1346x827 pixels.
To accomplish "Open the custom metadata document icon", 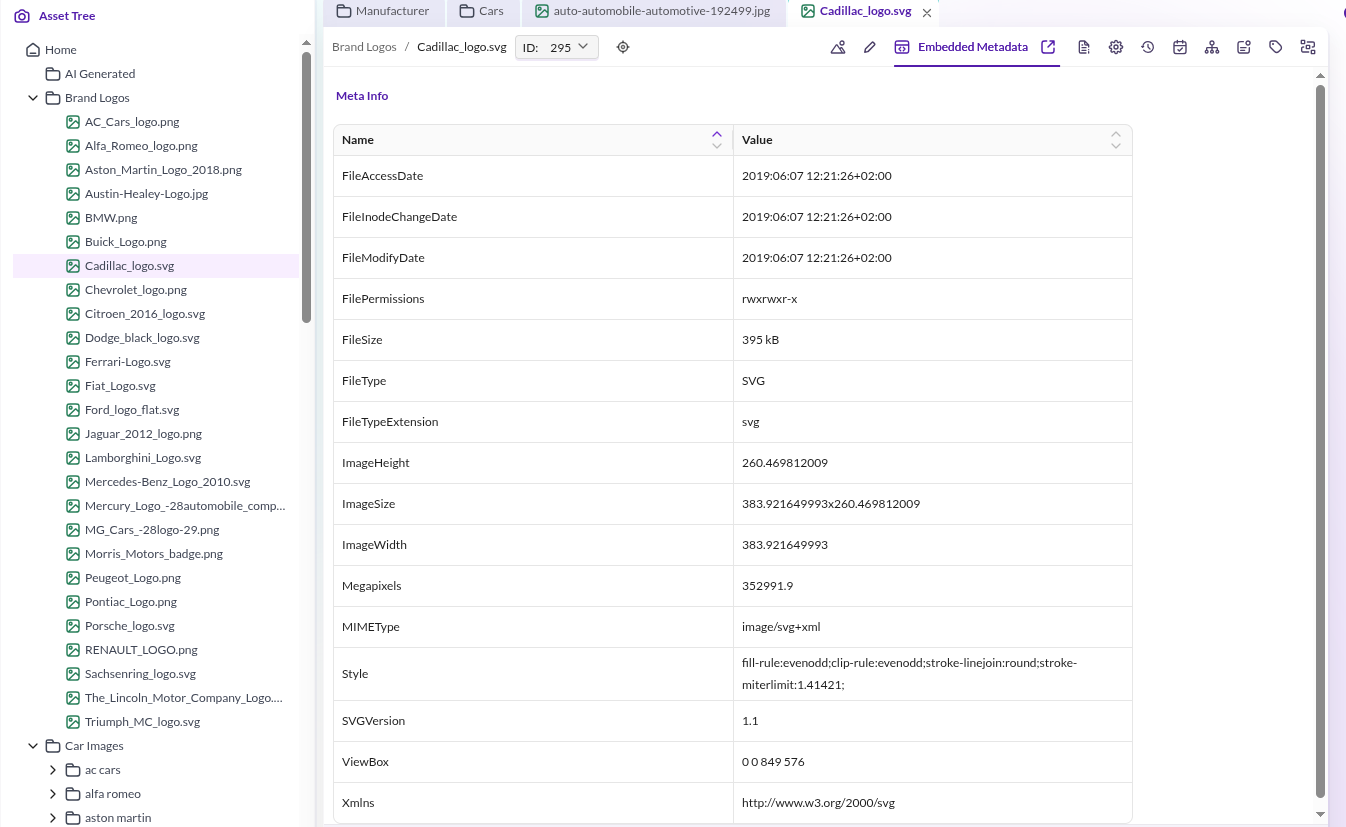I will pos(1084,47).
